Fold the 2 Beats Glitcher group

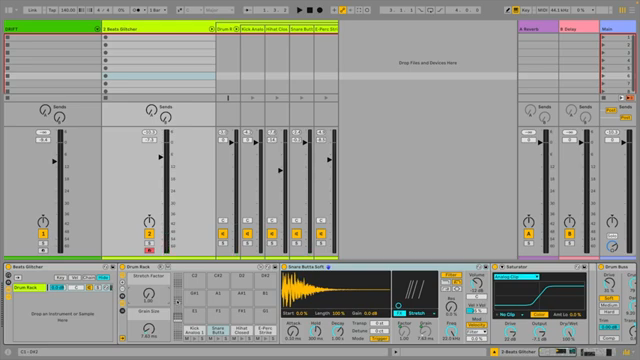211,29
